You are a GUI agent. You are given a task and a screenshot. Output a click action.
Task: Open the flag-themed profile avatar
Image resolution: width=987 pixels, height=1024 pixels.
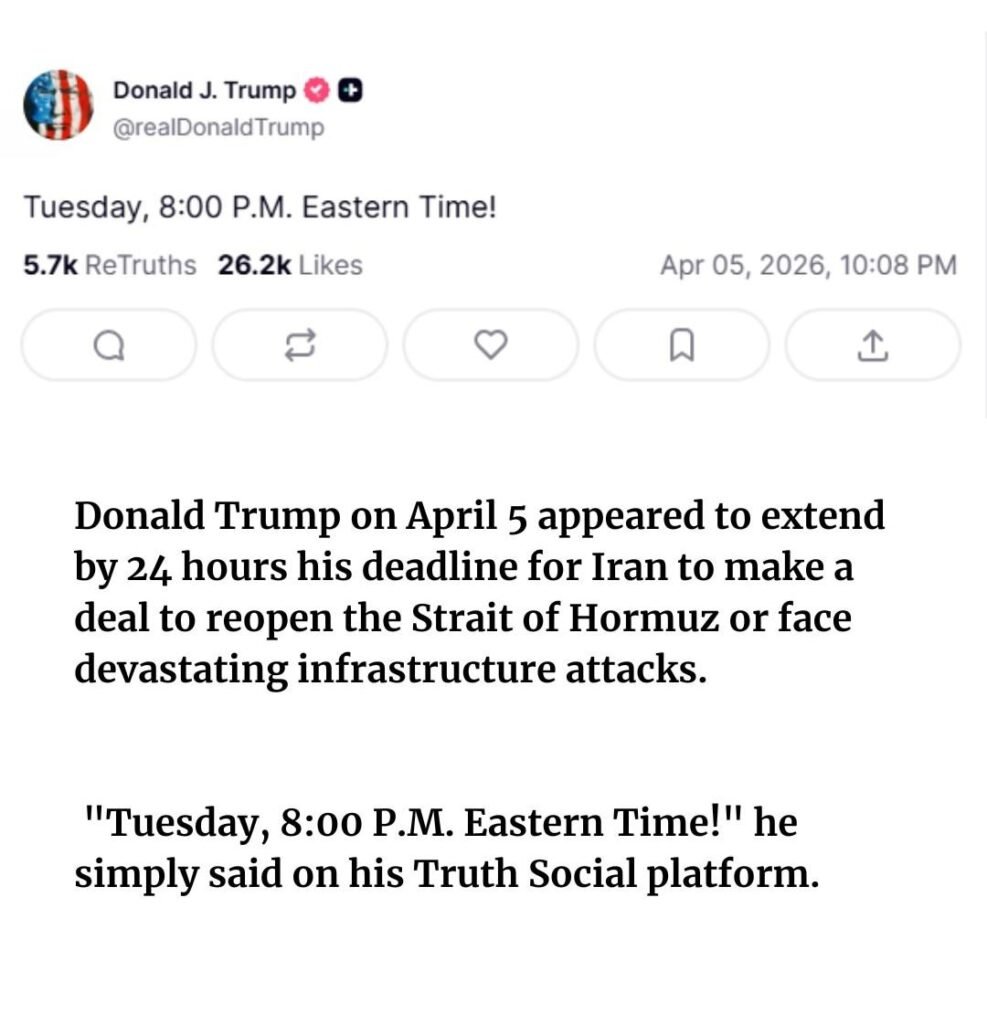pos(57,106)
